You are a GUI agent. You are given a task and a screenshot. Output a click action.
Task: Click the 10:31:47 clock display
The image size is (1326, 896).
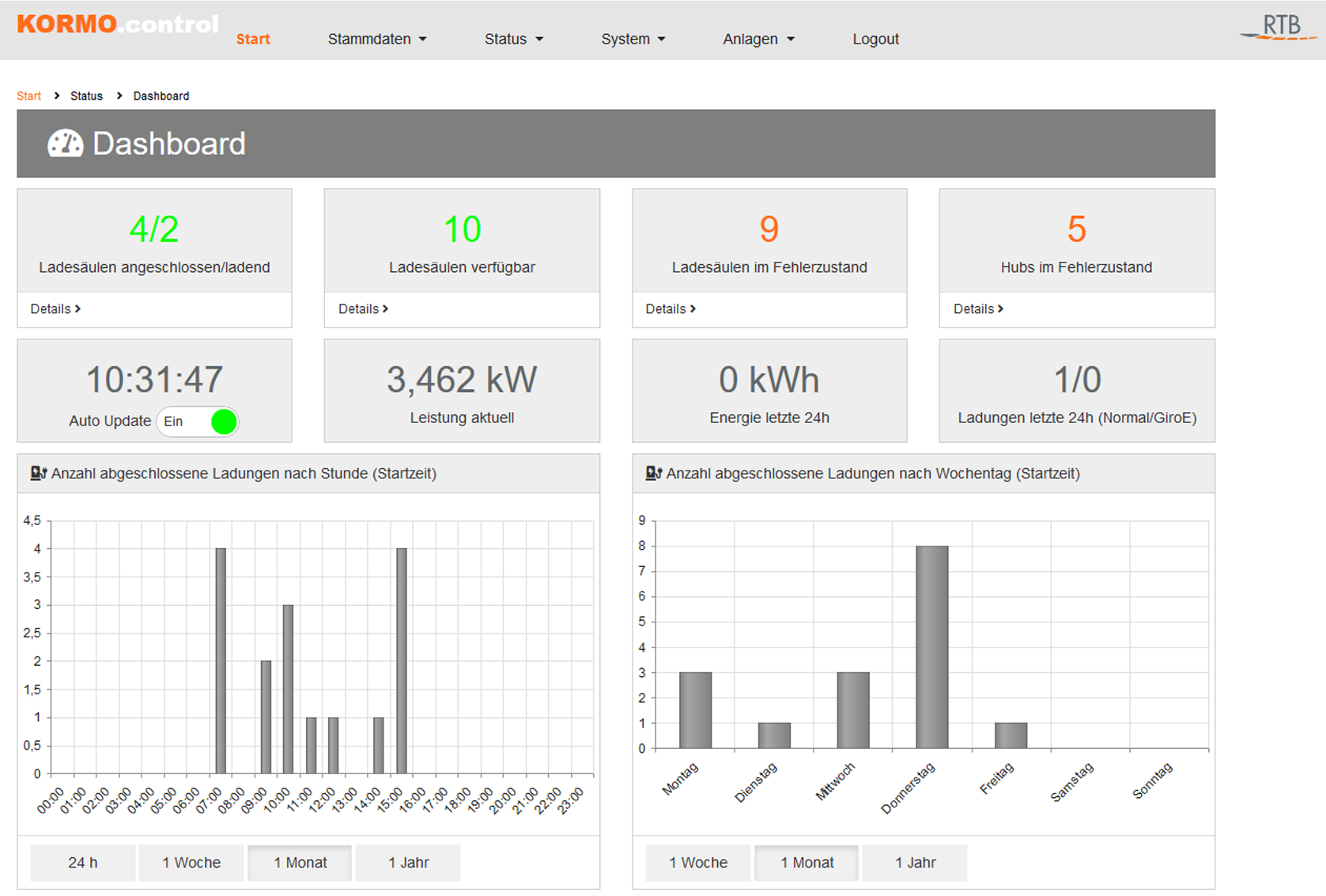click(x=154, y=380)
